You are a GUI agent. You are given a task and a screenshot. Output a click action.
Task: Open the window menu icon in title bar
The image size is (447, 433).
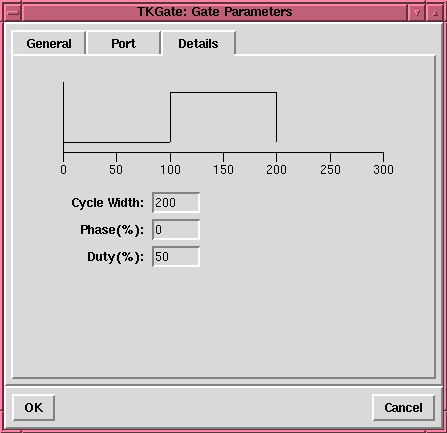click(13, 13)
